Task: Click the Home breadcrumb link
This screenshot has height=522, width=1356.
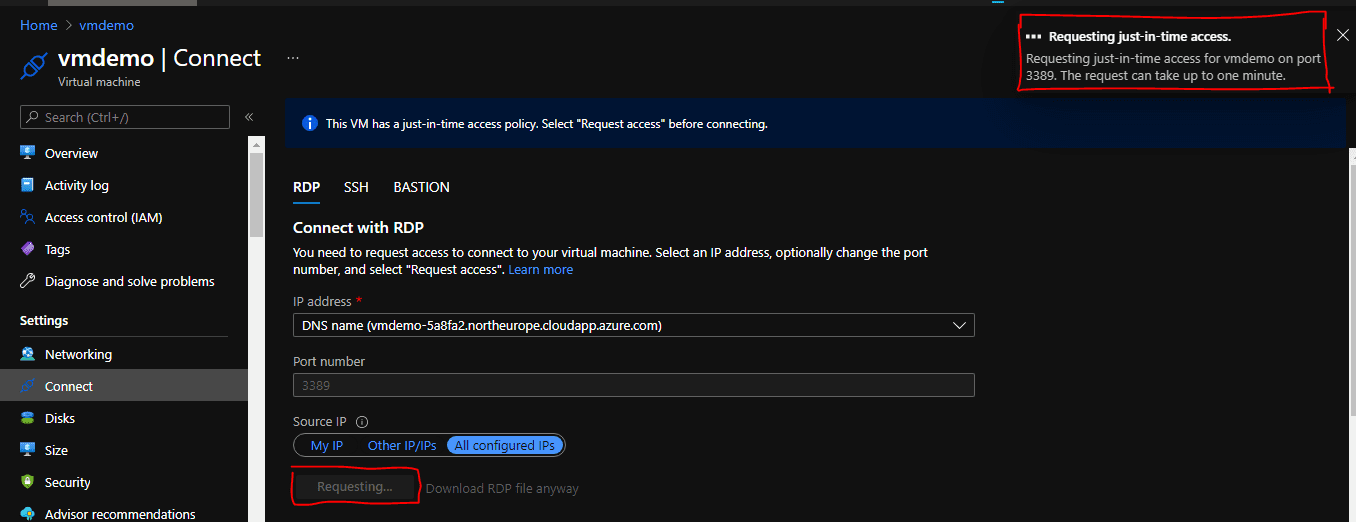Action: coord(38,25)
